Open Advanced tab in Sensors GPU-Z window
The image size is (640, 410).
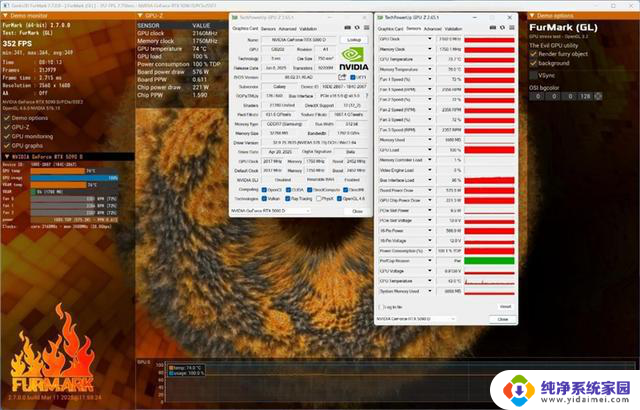pos(433,29)
